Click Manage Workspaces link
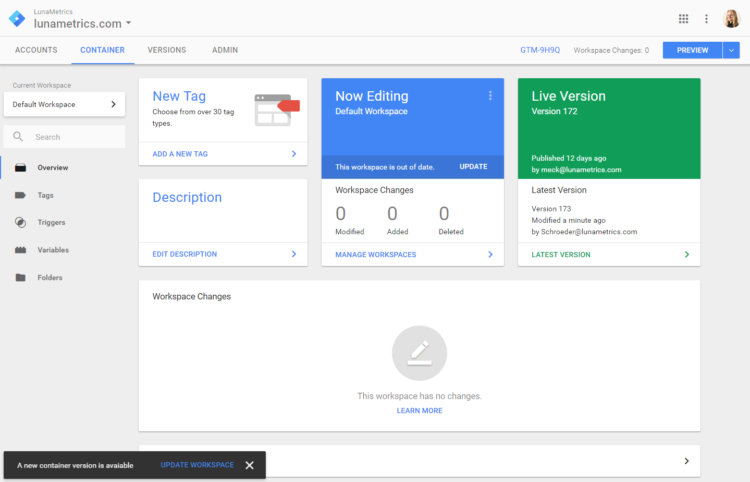 (375, 254)
